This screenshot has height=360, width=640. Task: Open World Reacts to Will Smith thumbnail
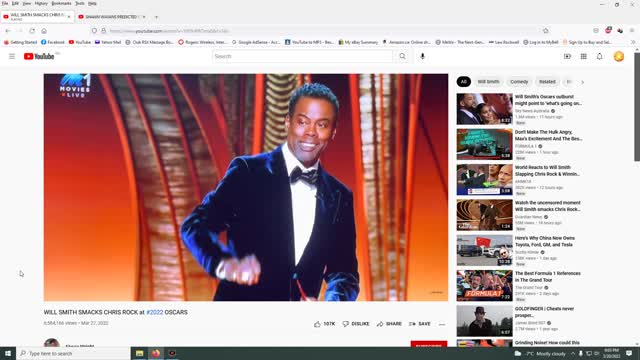pyautogui.click(x=484, y=180)
